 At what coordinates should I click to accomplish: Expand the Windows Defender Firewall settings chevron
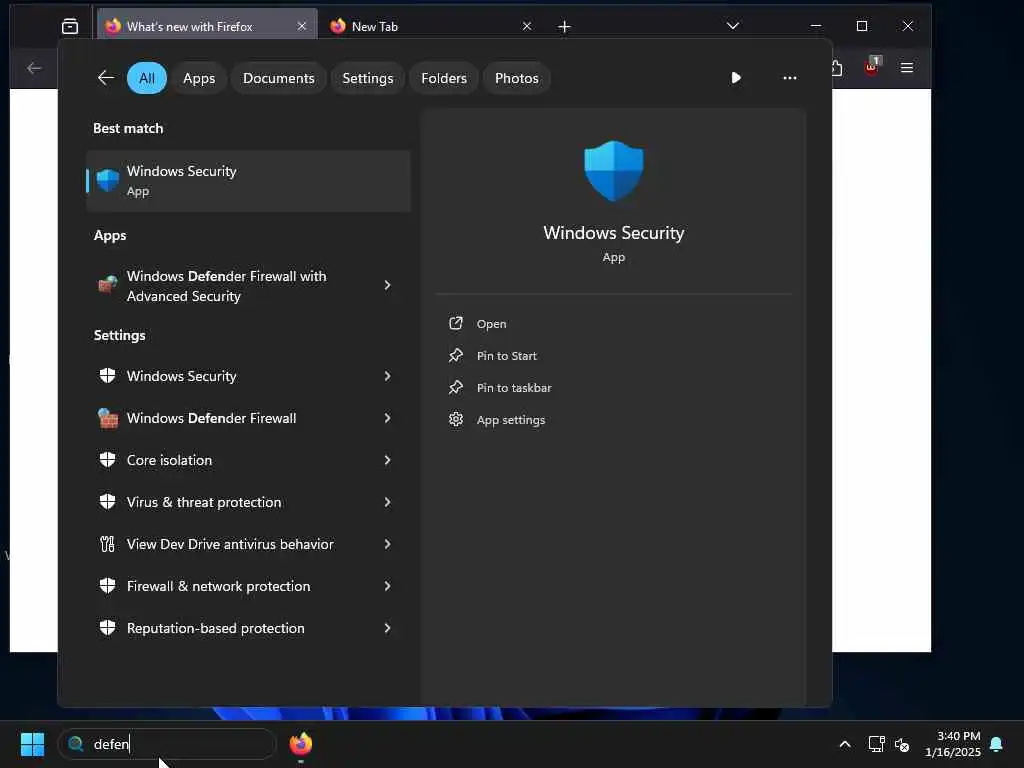click(388, 418)
